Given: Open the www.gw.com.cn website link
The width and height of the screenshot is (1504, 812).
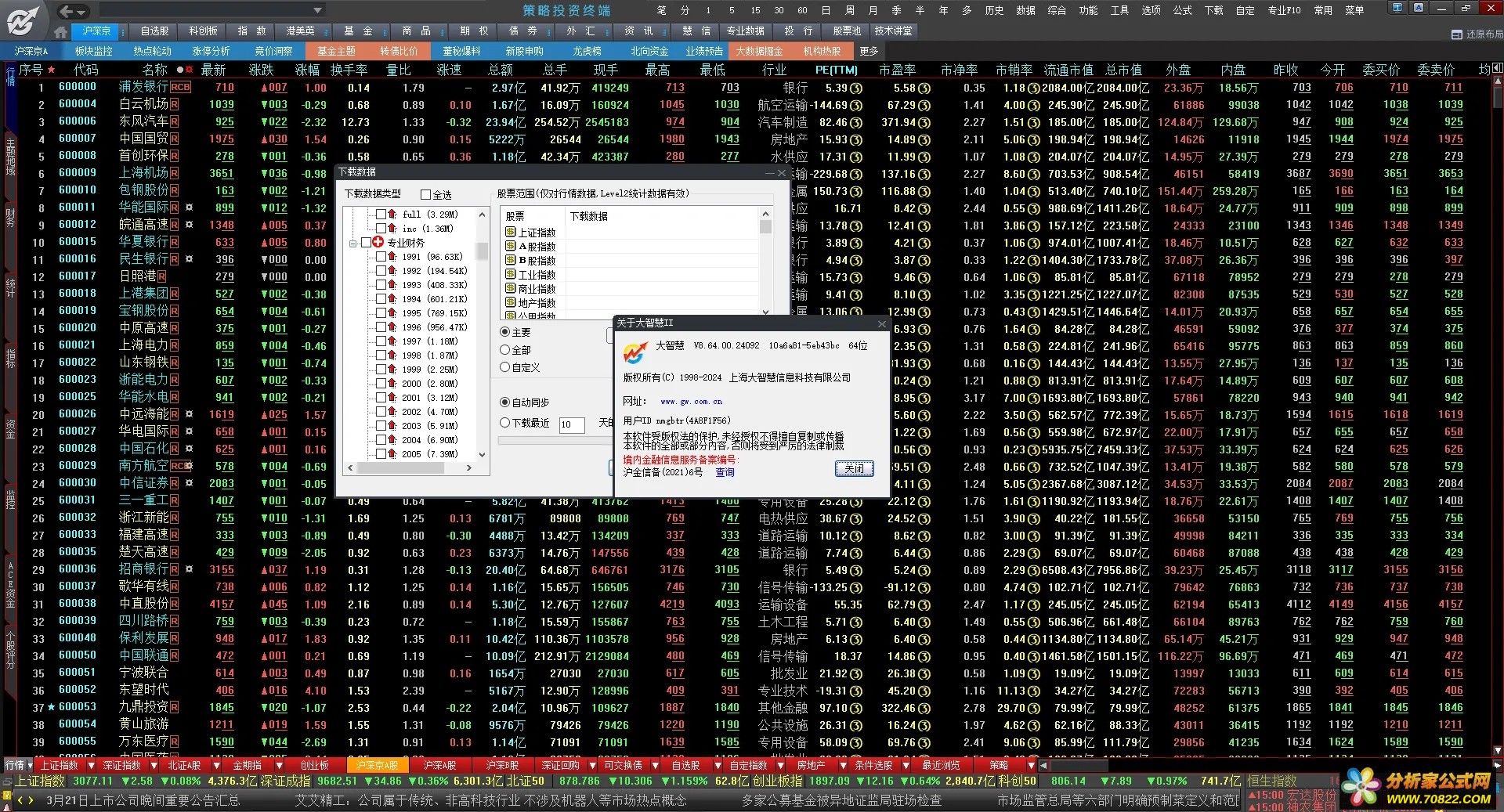Looking at the screenshot, I should coord(691,402).
